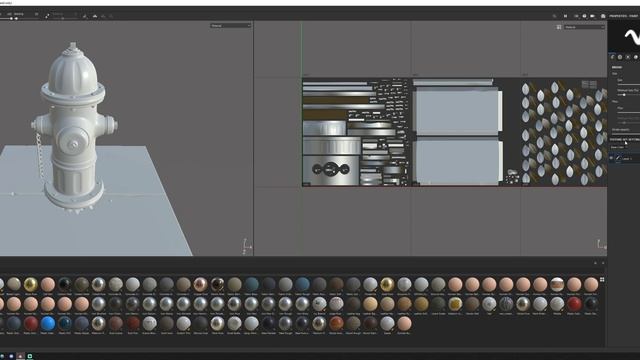Click the video camera icon in top toolbar
This screenshot has width=640, height=360.
pos(592,16)
